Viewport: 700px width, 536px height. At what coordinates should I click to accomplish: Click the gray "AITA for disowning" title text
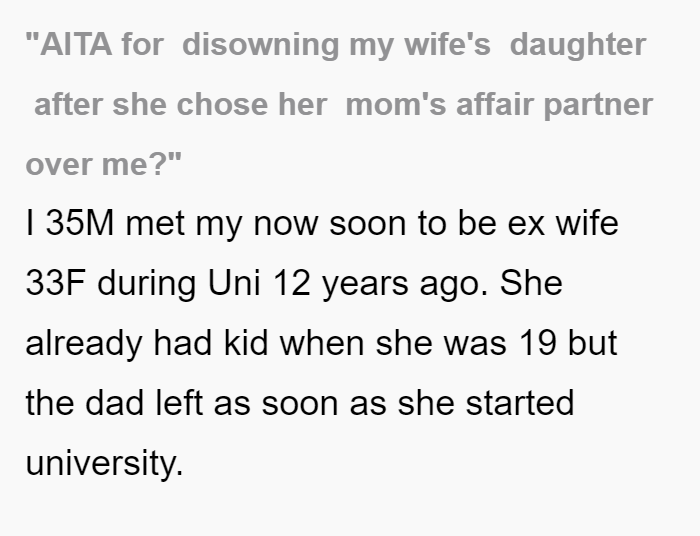click(x=184, y=46)
